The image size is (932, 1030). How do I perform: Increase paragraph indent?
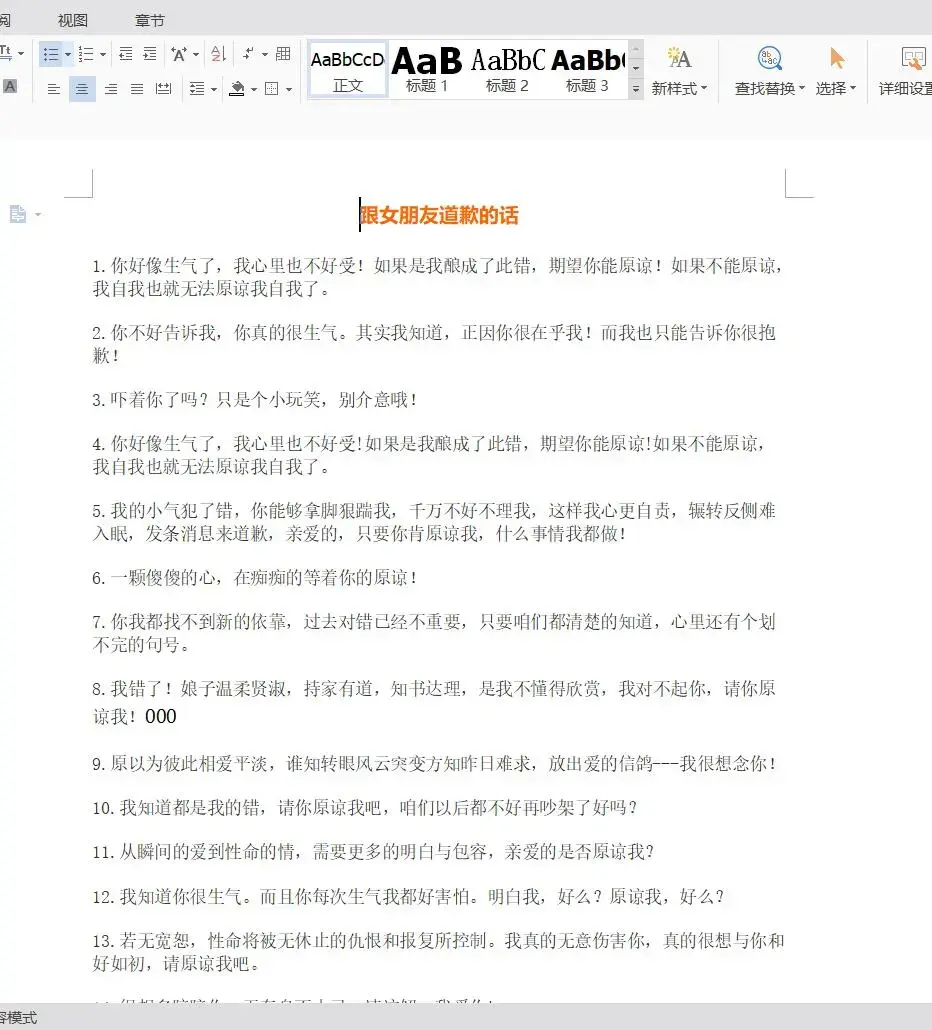coord(148,54)
